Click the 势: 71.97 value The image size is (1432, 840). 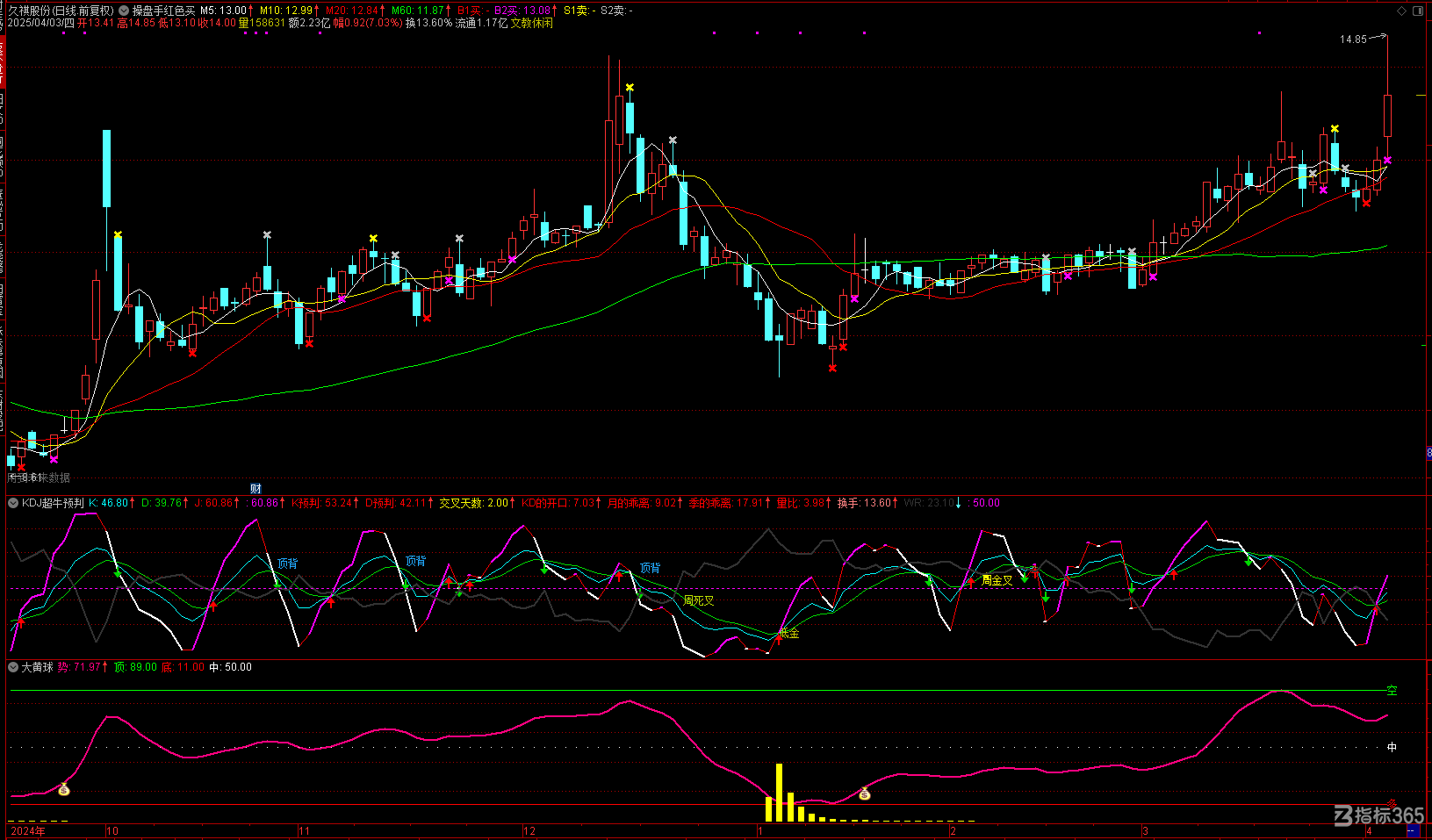tap(79, 667)
